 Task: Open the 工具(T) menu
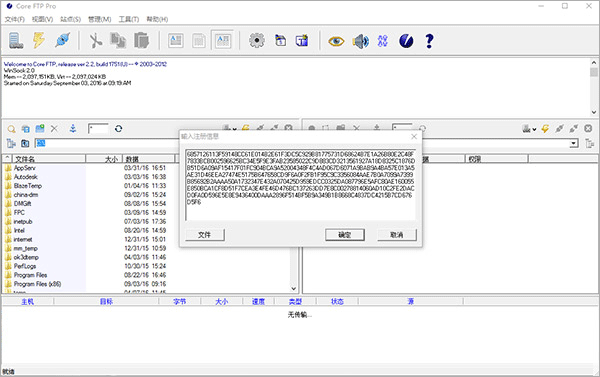tap(129, 19)
